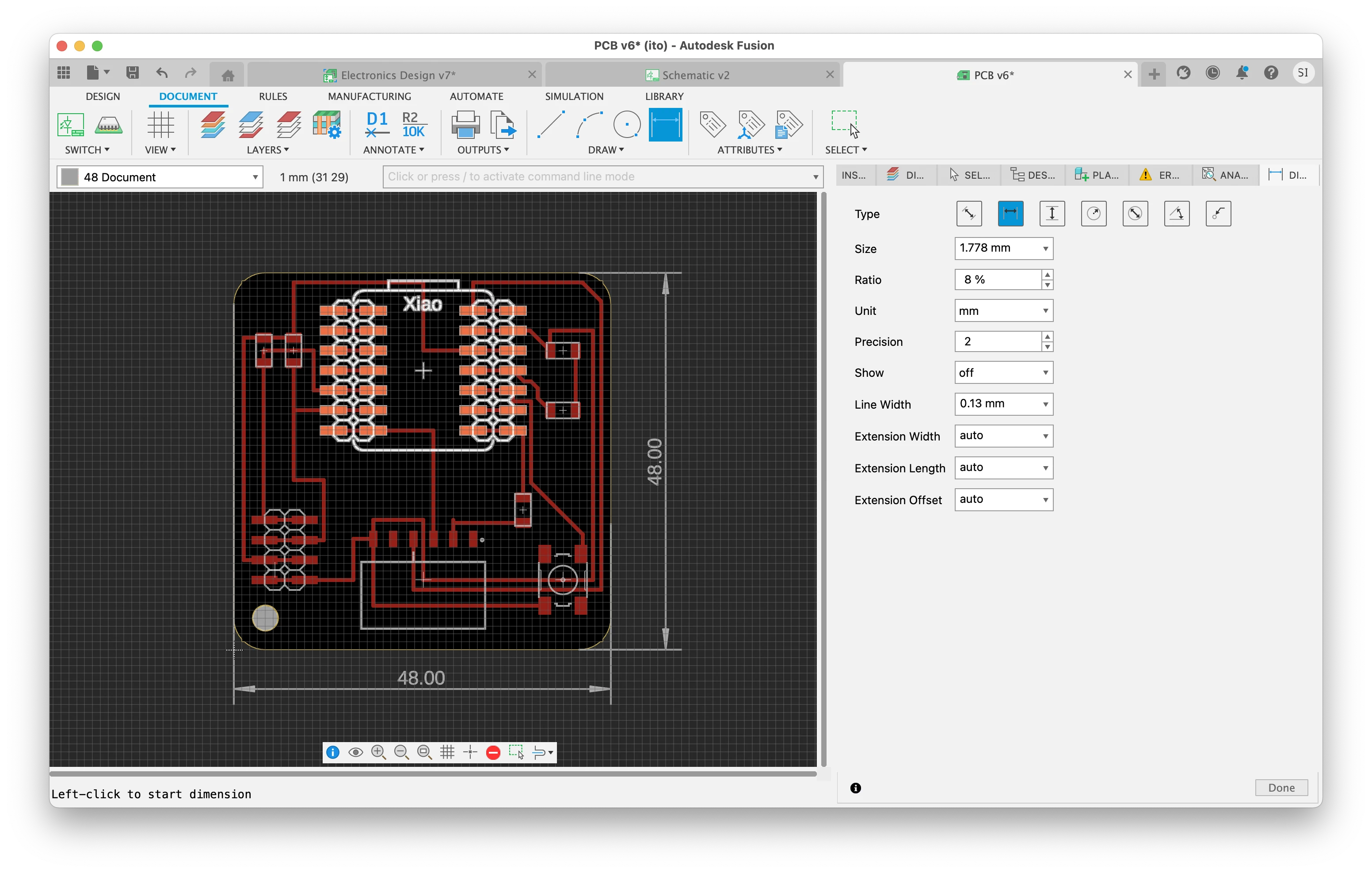Toggle the crosshair snap icon in canvas toolbar
Viewport: 1372px width, 873px height.
pos(470,752)
